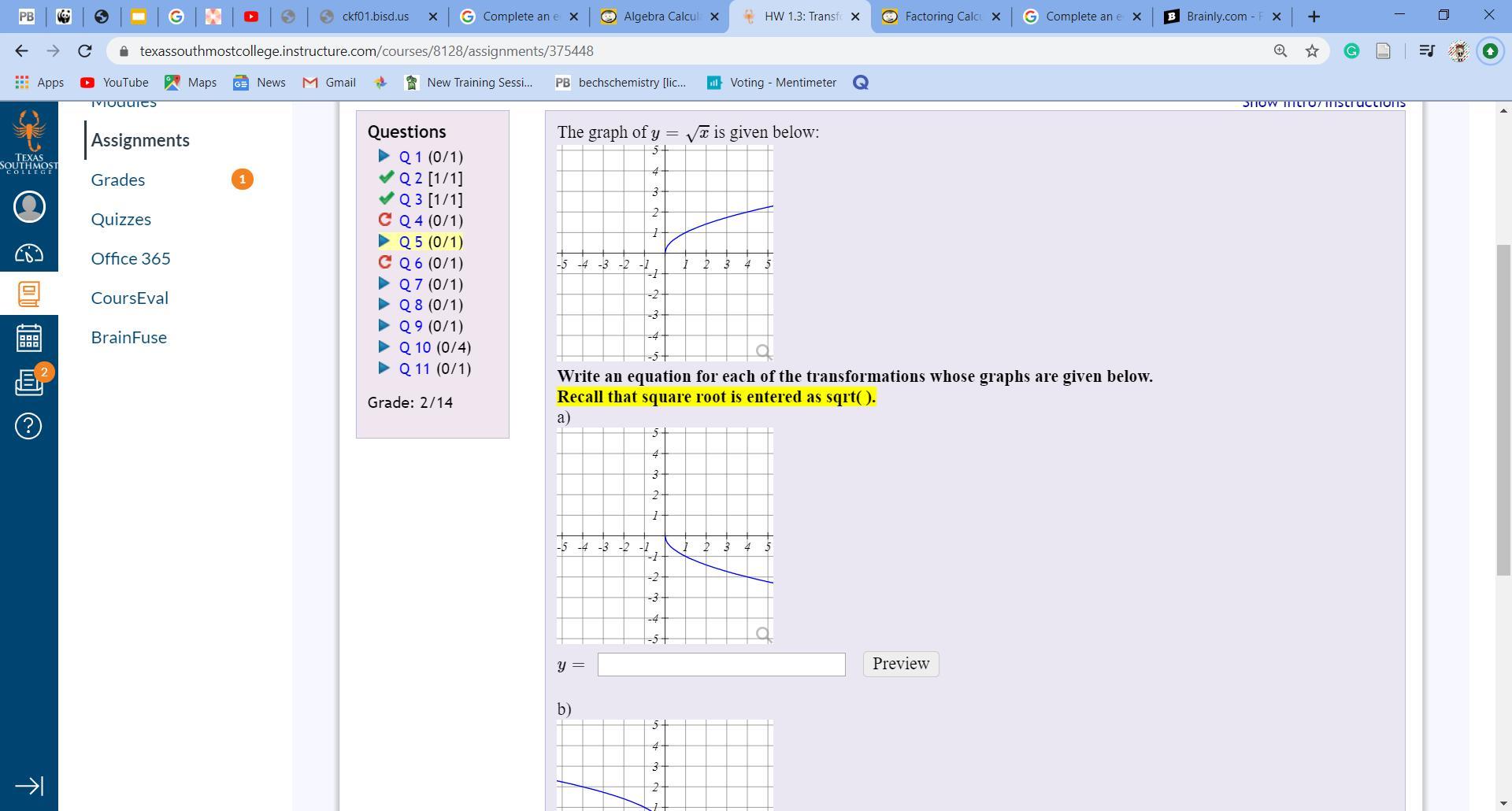This screenshot has width=1512, height=811.
Task: Switch to the ckf01.bisd.us tab
Action: click(x=376, y=17)
